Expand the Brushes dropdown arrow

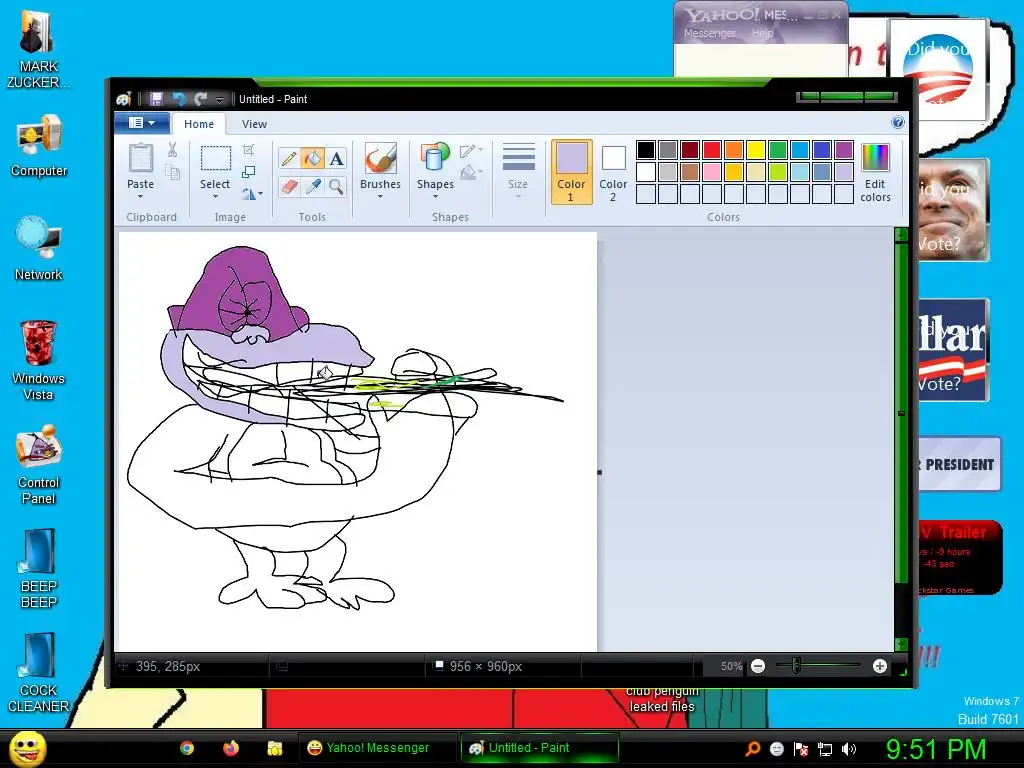tap(380, 197)
